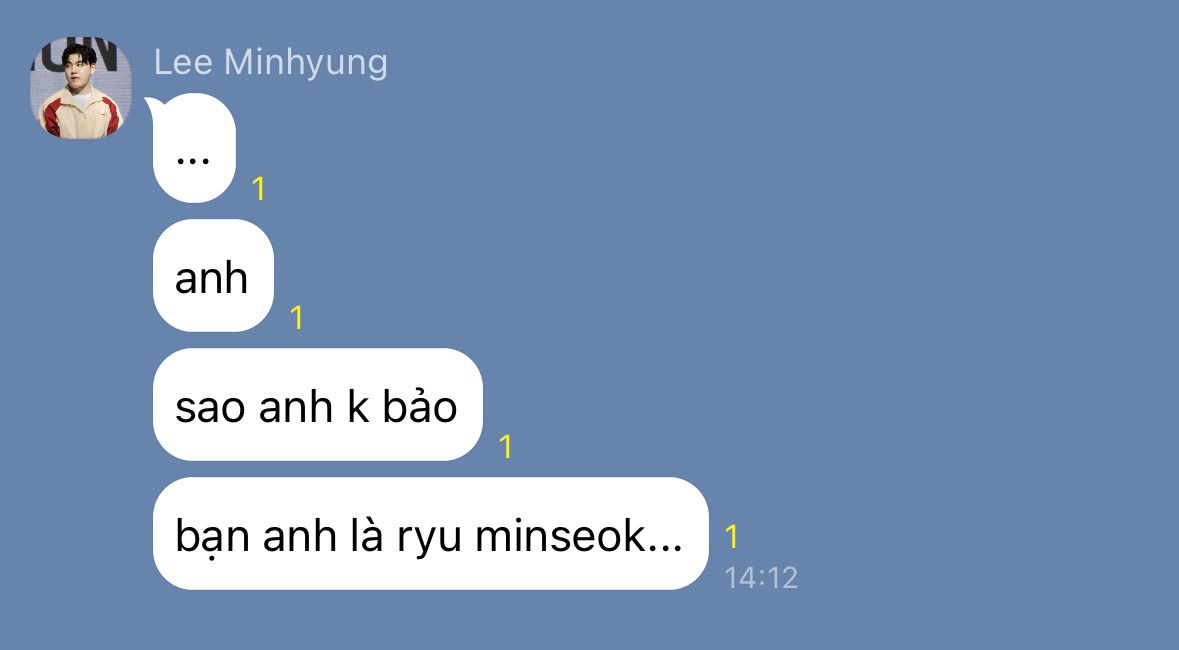Click the word "Minhyung" in the sender name
Screen dimensions: 1179x650
[306, 62]
